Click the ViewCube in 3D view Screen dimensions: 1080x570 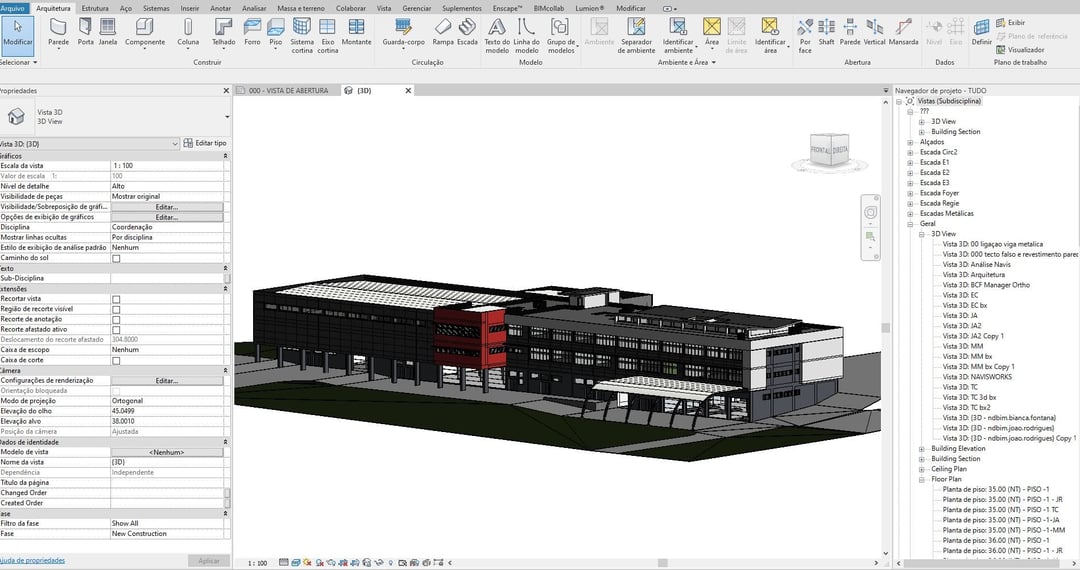tap(829, 149)
